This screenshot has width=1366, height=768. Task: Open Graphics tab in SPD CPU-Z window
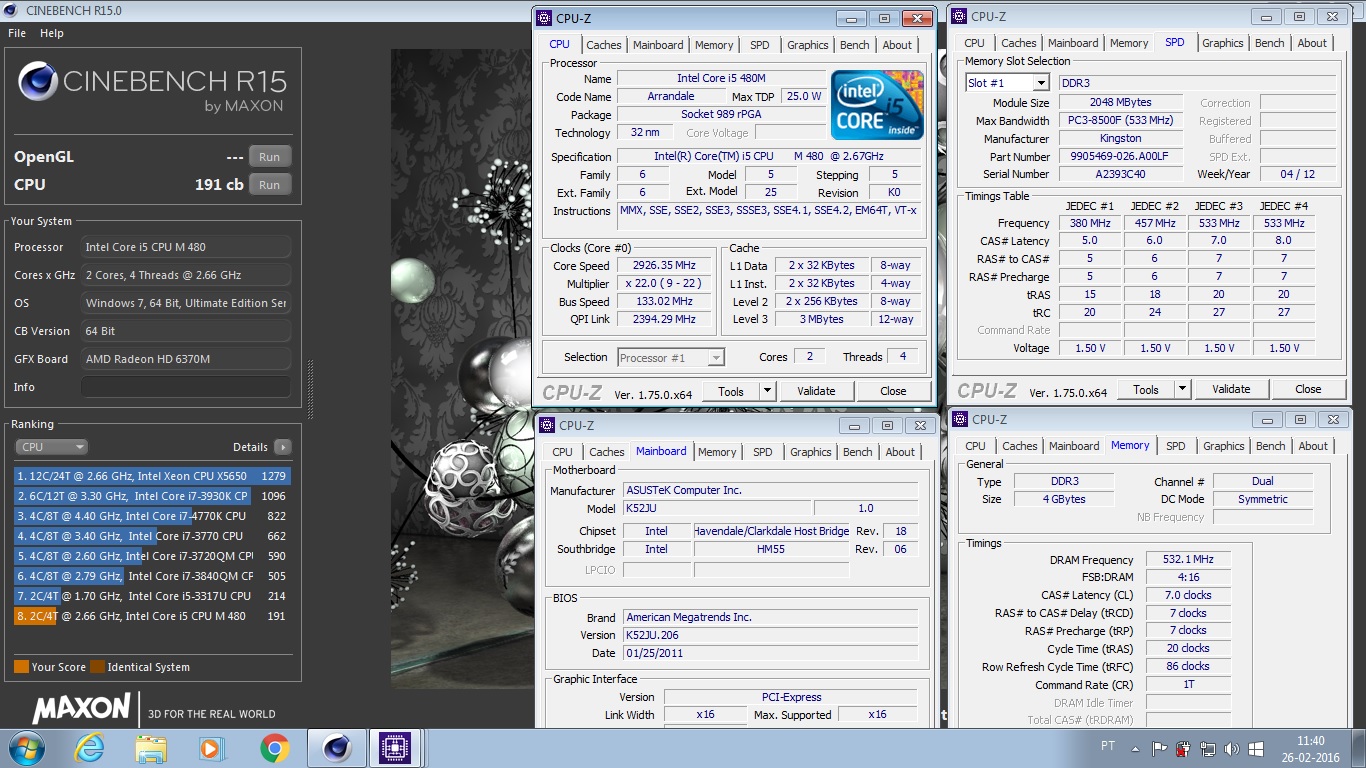(x=1222, y=43)
